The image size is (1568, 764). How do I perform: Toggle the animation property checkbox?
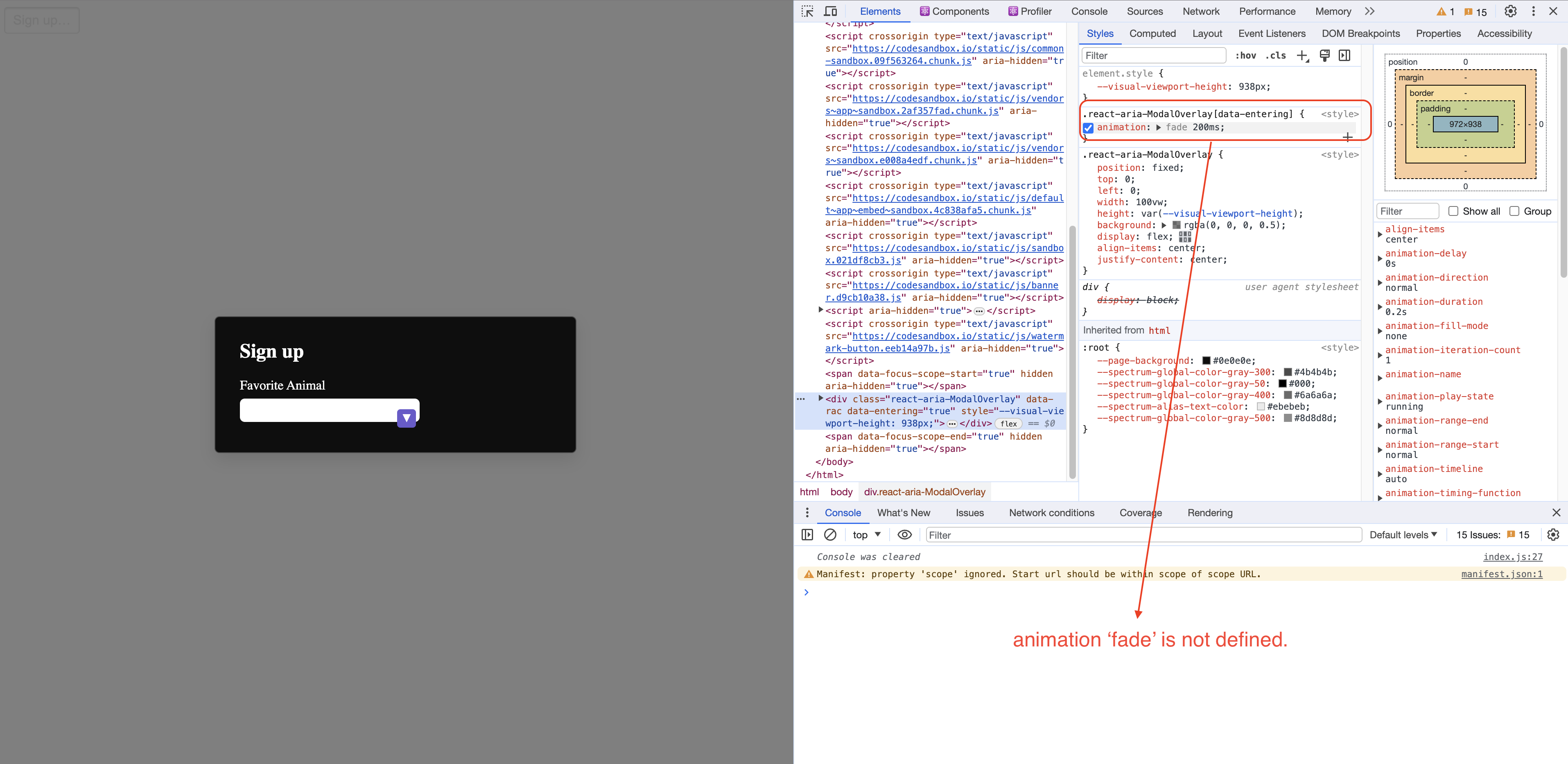(1088, 127)
